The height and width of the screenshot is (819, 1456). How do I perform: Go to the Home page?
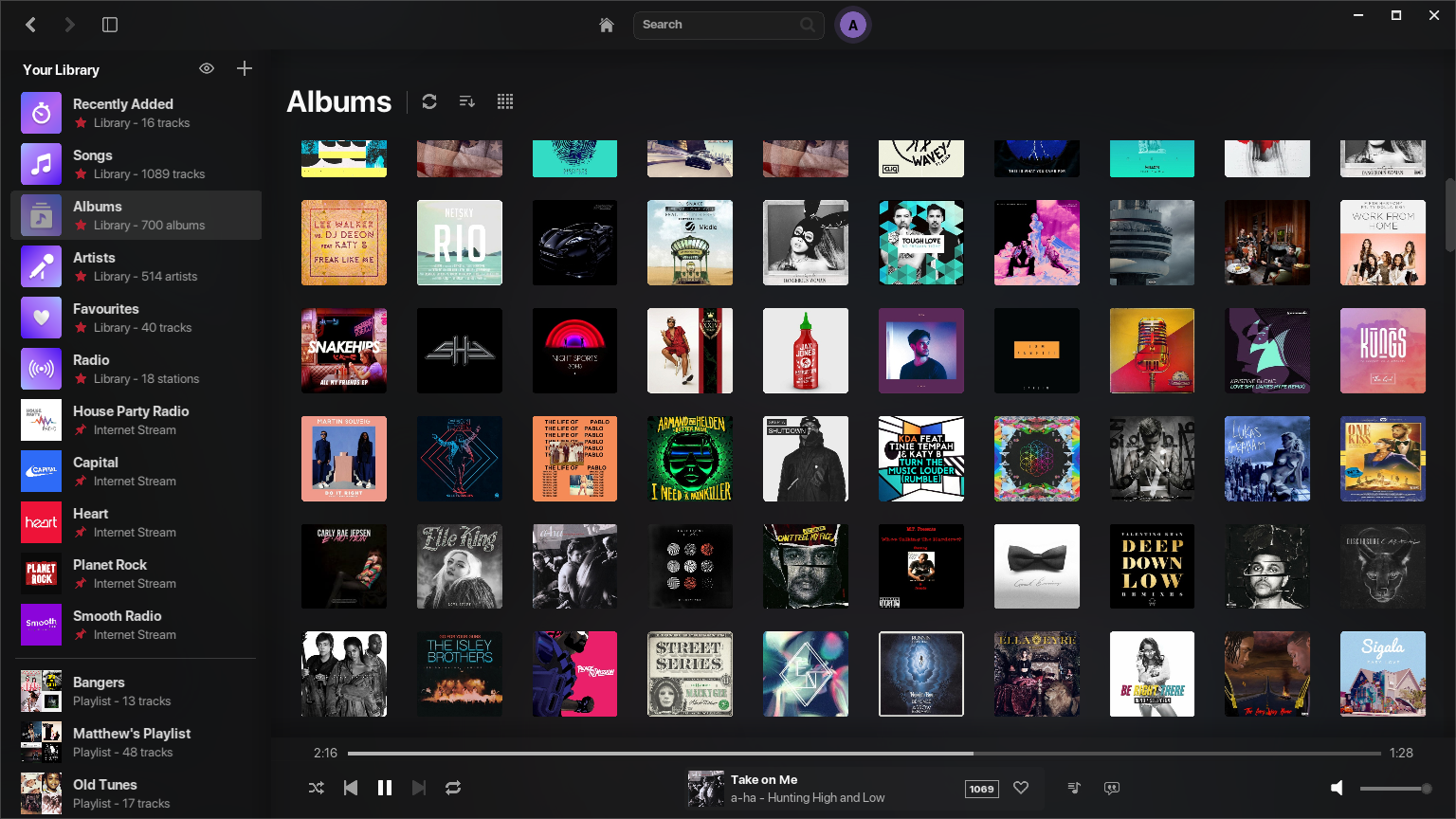[x=607, y=25]
